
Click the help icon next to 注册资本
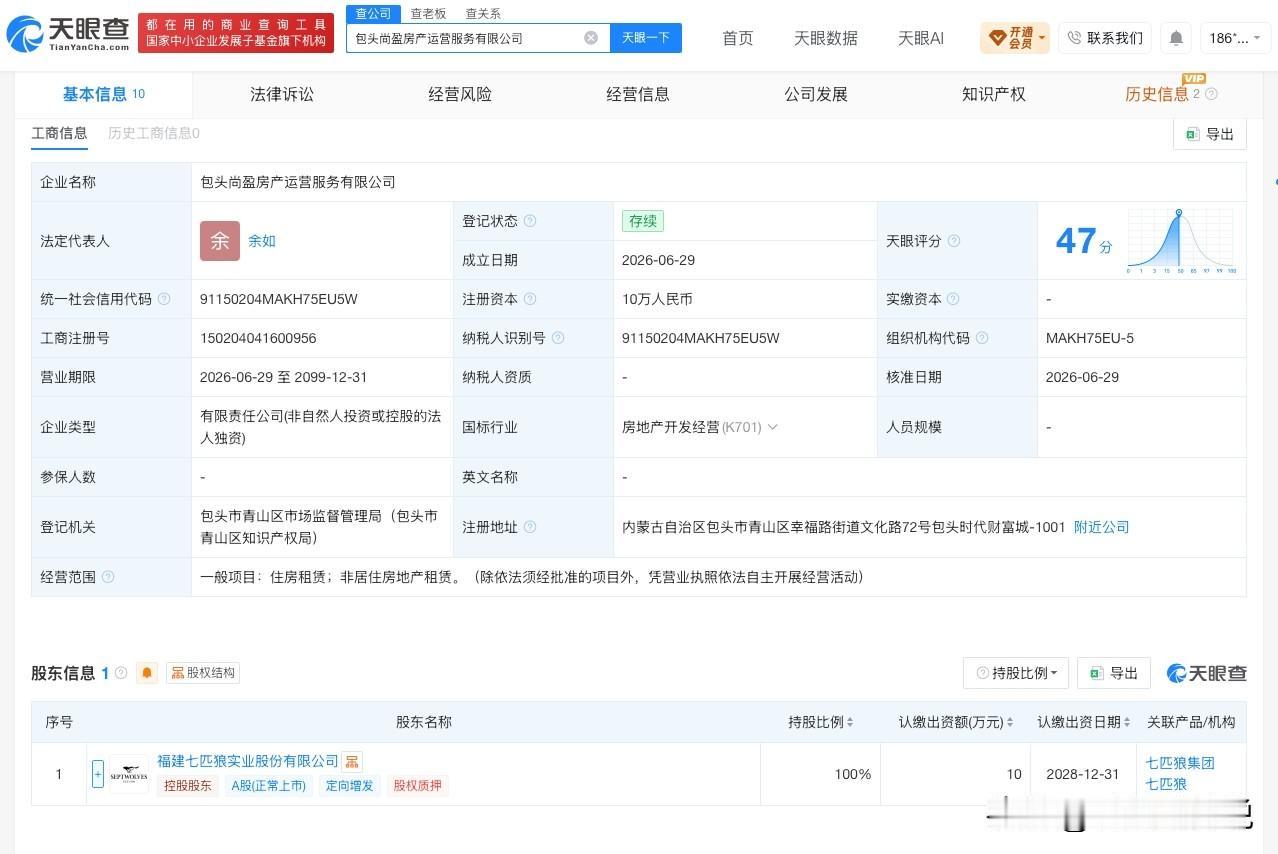(x=530, y=299)
